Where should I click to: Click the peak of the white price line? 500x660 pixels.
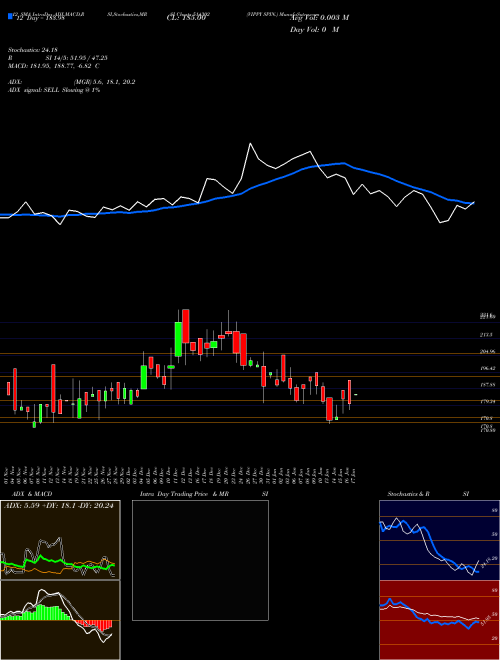pos(250,144)
